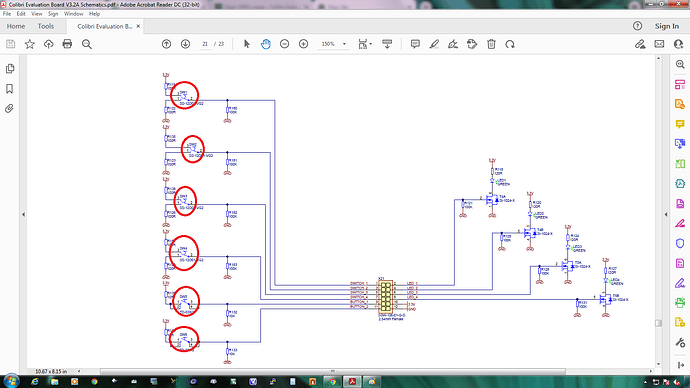
Task: Click the zoom in plus button
Action: tap(303, 44)
